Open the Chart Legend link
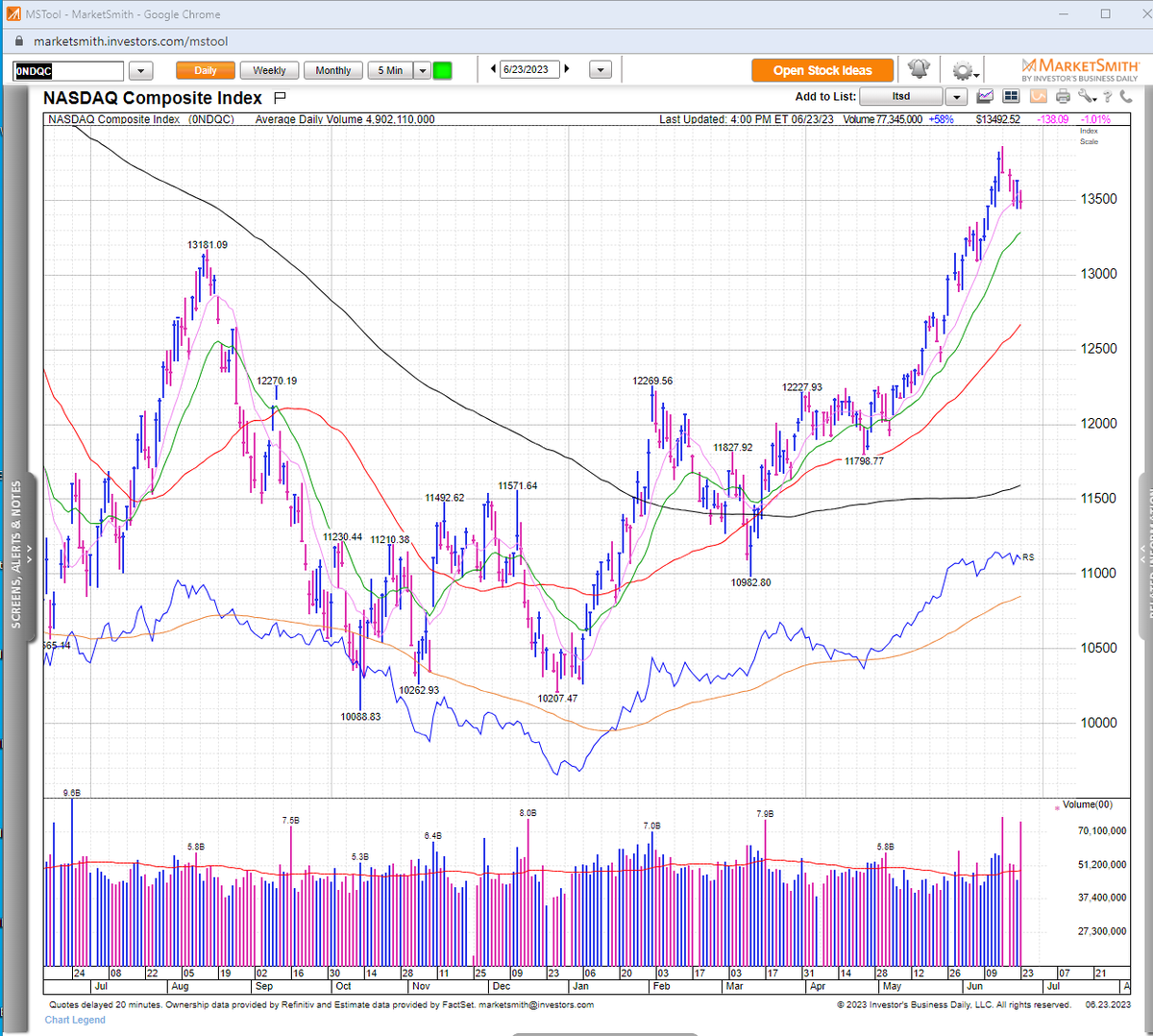Image resolution: width=1153 pixels, height=1036 pixels. tap(74, 1019)
